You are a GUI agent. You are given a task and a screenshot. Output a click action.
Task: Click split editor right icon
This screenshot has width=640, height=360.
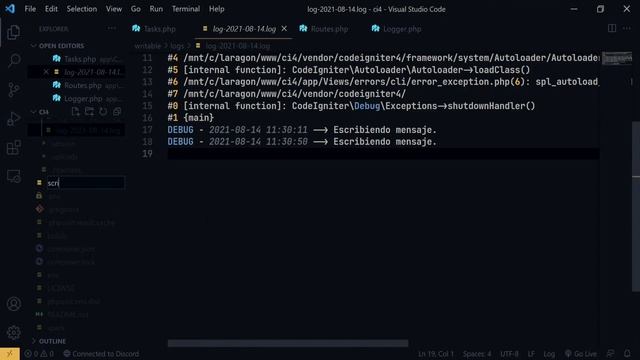612,28
